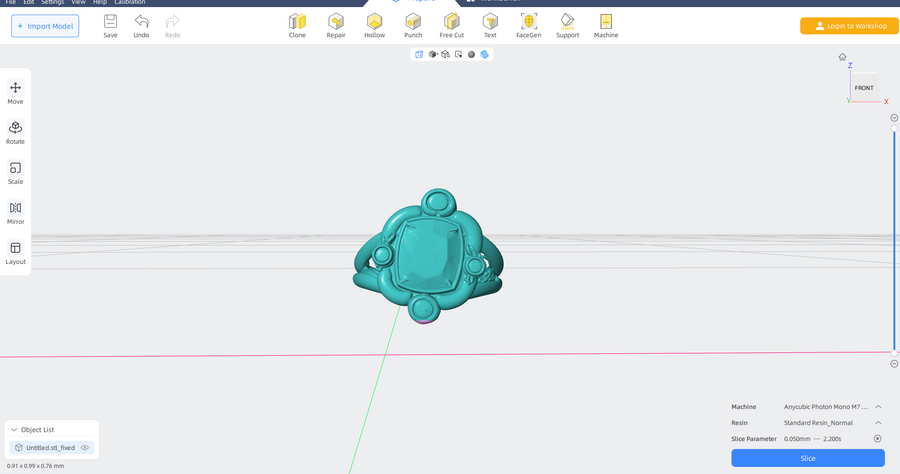
Task: Click the Slice button
Action: pyautogui.click(x=808, y=458)
